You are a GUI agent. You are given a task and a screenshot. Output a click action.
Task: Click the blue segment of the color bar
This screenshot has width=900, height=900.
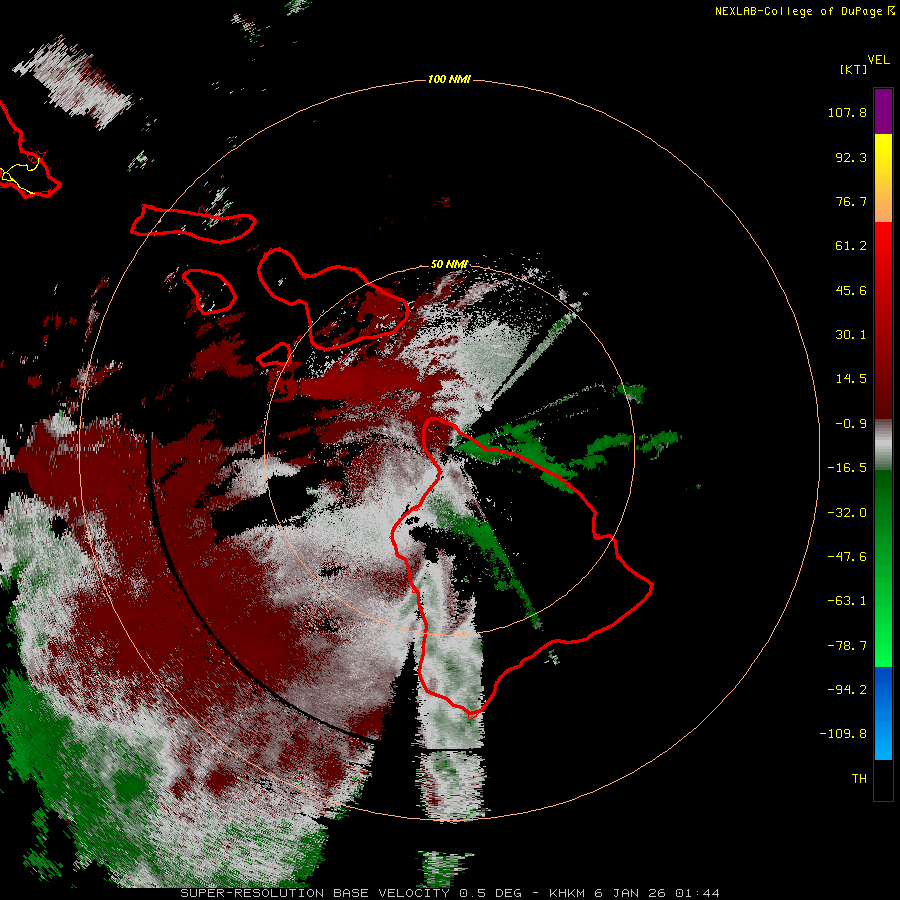[x=883, y=713]
